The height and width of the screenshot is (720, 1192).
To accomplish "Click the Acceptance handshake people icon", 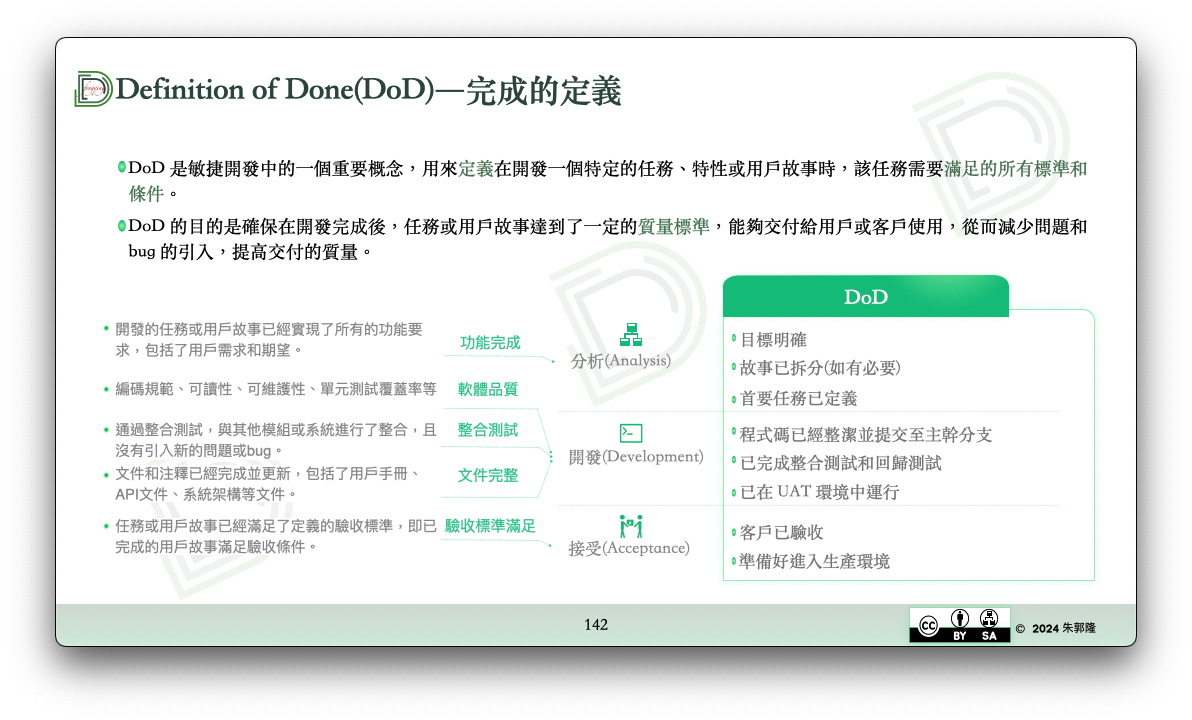I will pyautogui.click(x=631, y=526).
